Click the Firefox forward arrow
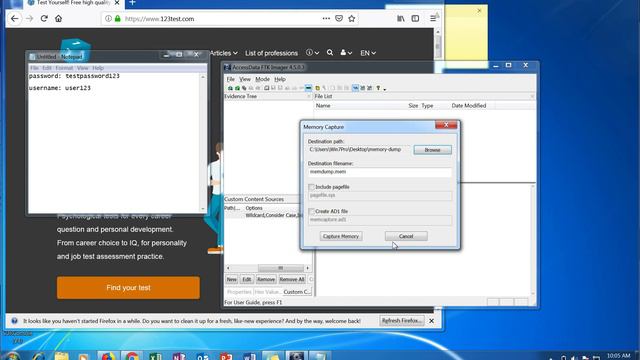This screenshot has height=360, width=640. 29,19
